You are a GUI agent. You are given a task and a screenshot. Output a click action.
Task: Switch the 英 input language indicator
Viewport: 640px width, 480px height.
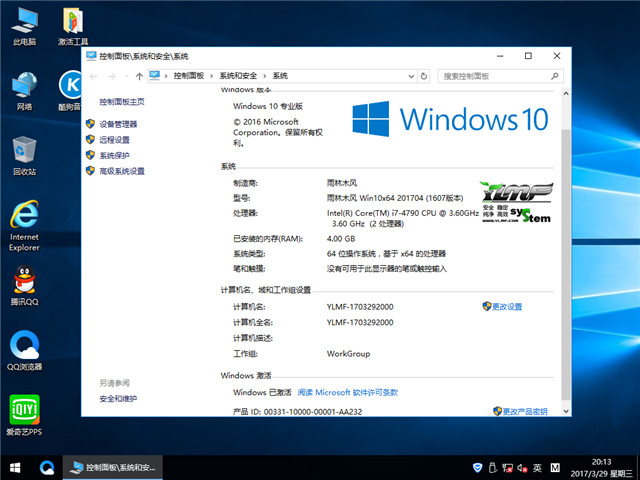coord(538,468)
